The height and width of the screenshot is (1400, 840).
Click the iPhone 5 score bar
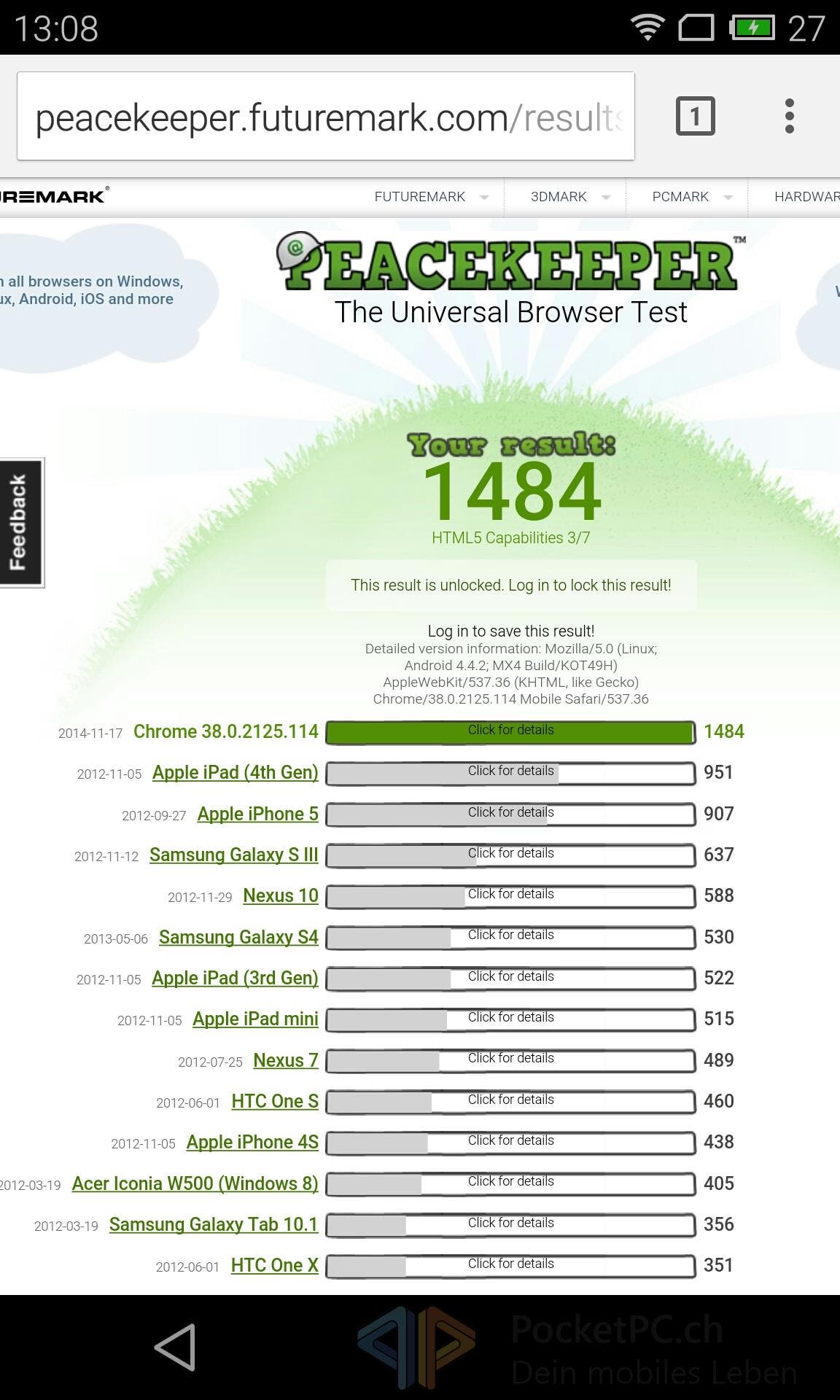(510, 814)
